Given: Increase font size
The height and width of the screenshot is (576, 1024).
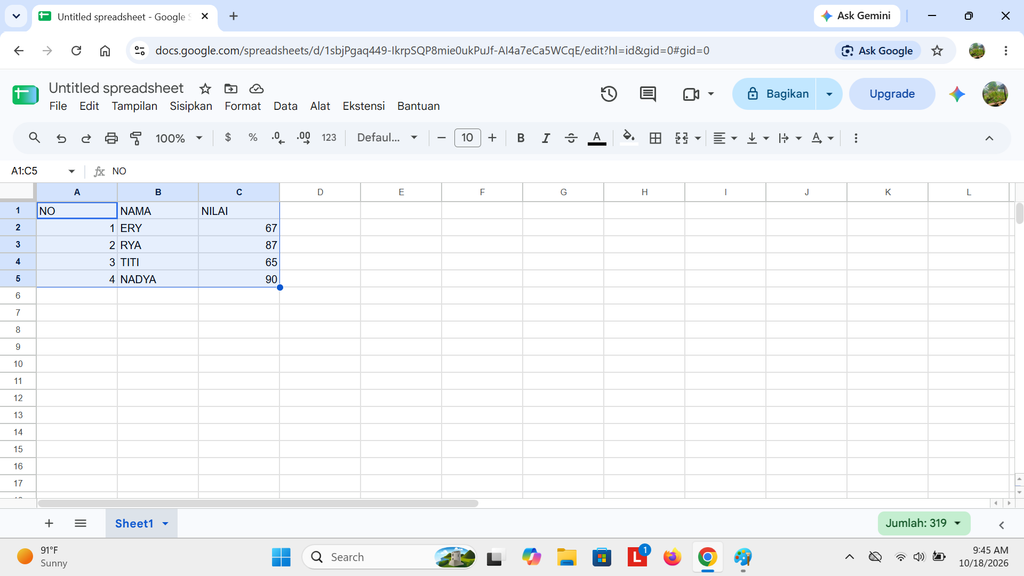Looking at the screenshot, I should tap(492, 138).
